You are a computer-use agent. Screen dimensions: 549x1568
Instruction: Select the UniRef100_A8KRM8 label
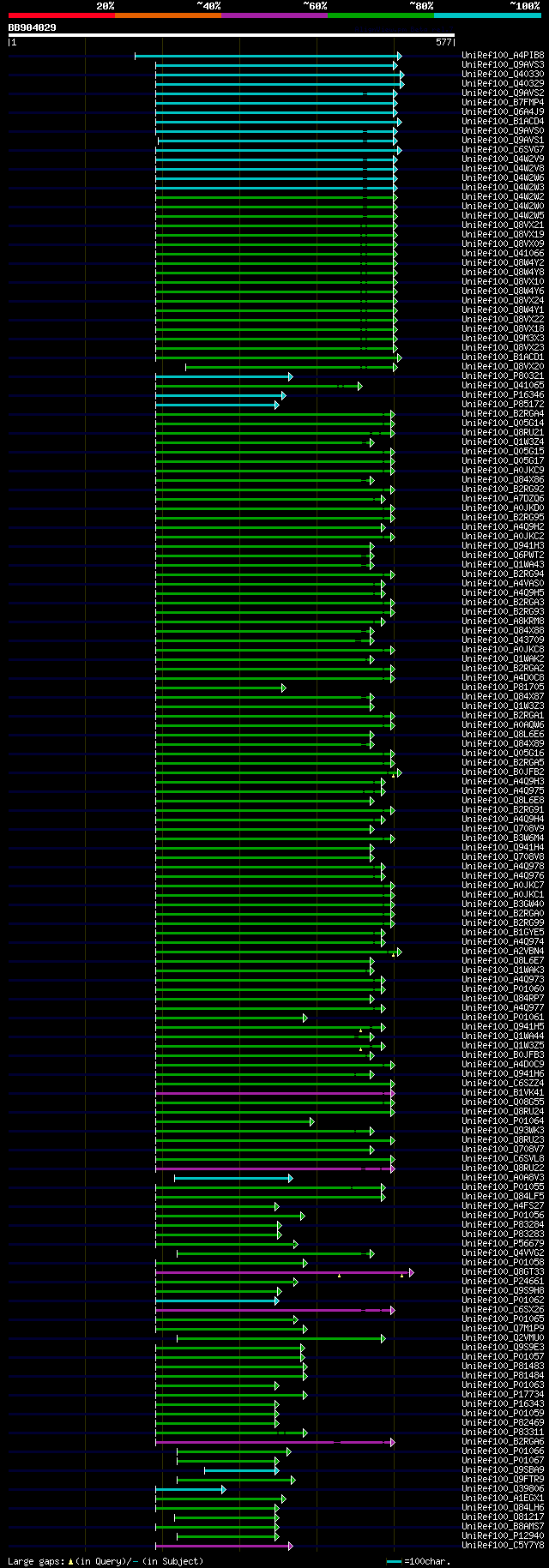503,622
